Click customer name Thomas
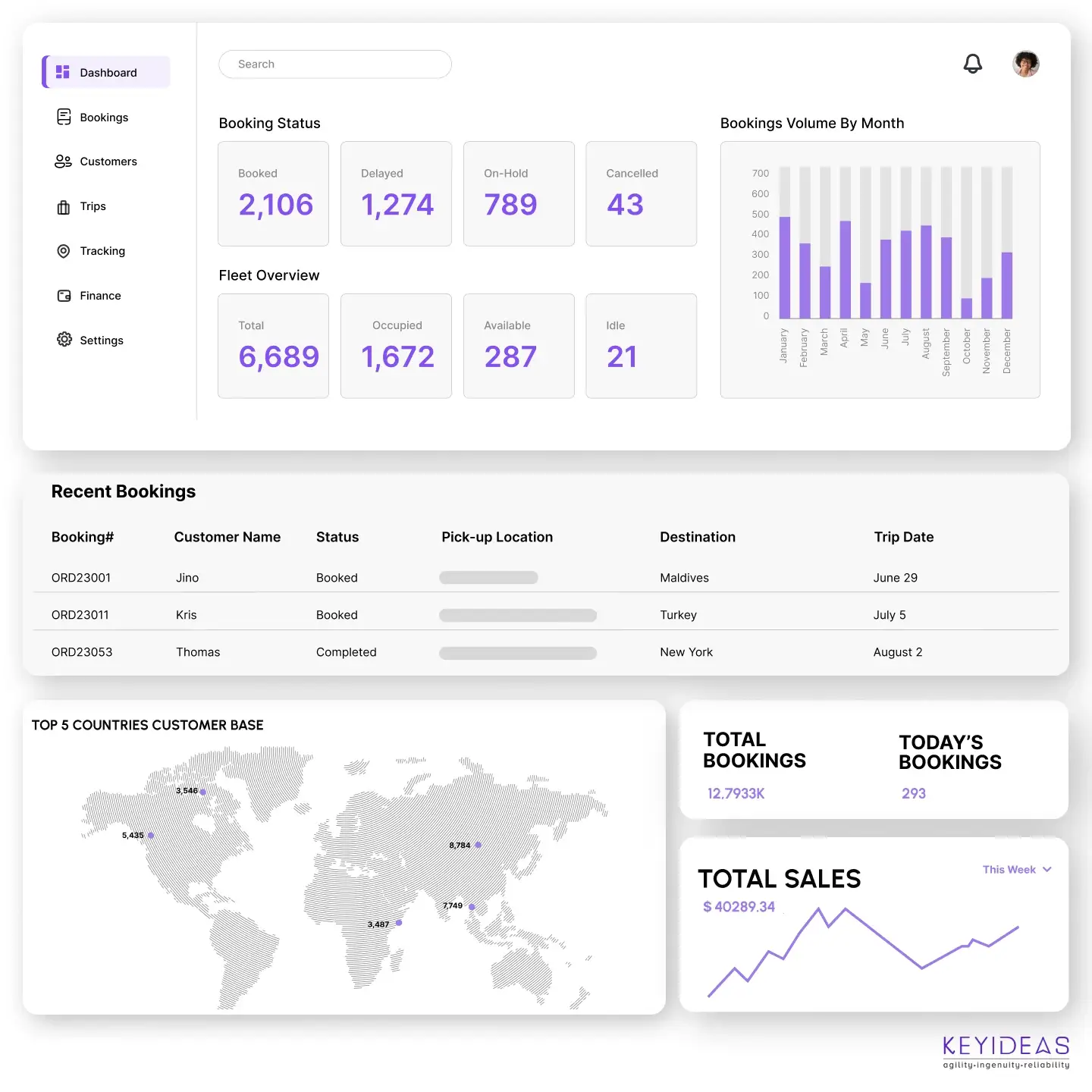Viewport: 1092px width, 1092px height. pos(198,652)
